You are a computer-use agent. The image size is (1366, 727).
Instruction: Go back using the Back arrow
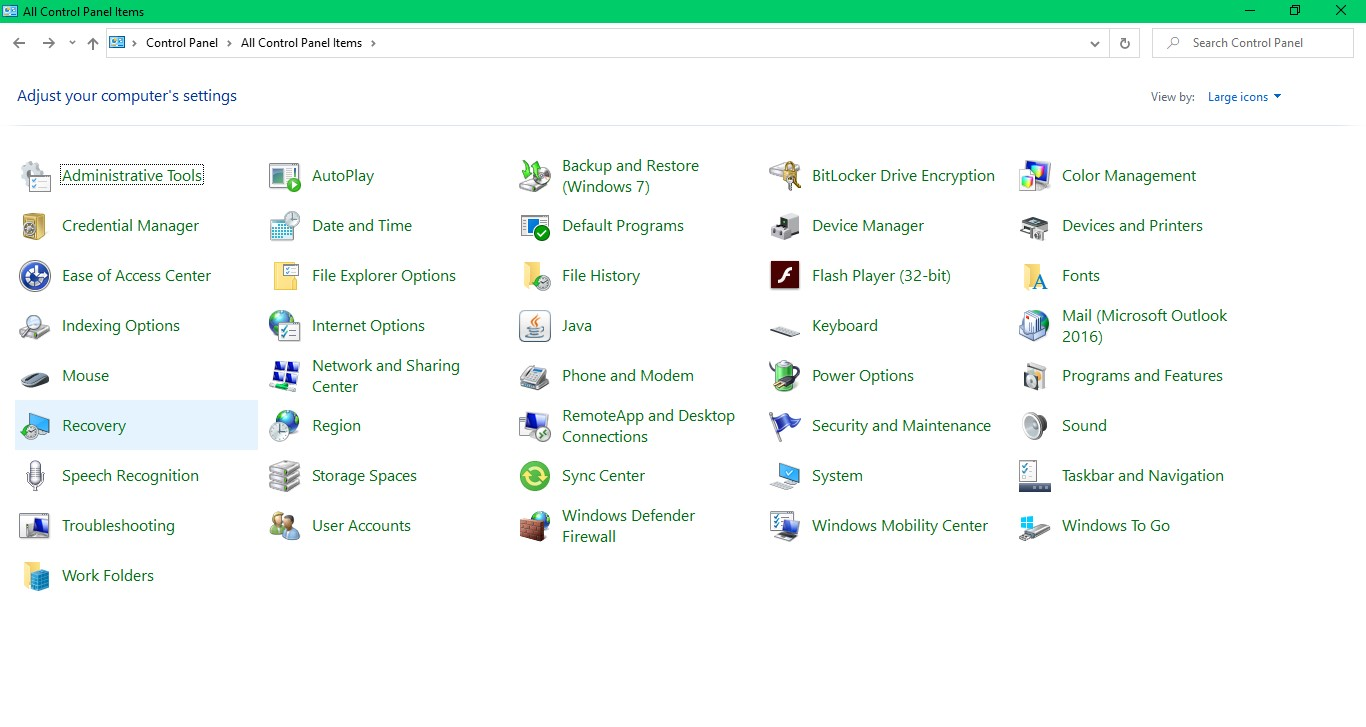(19, 43)
